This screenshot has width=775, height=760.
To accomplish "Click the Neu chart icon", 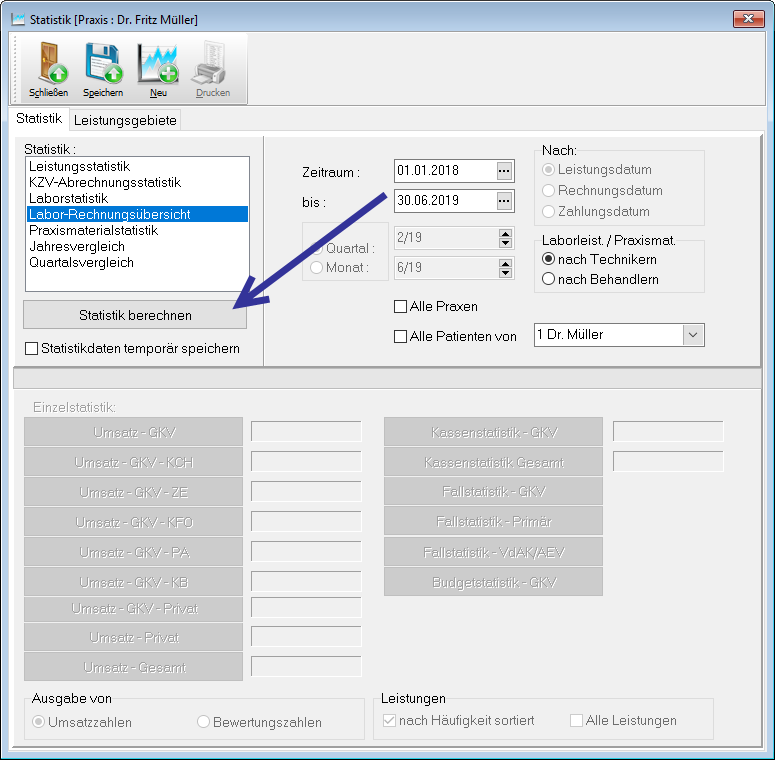I will [x=158, y=63].
